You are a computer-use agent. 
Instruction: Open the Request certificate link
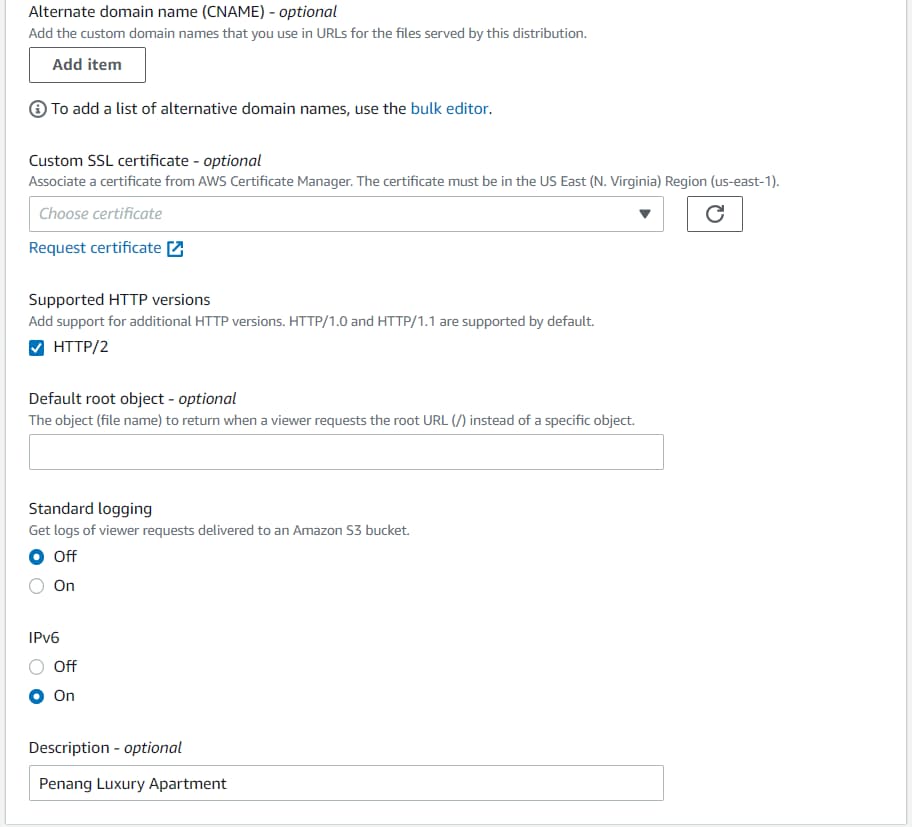tap(95, 248)
